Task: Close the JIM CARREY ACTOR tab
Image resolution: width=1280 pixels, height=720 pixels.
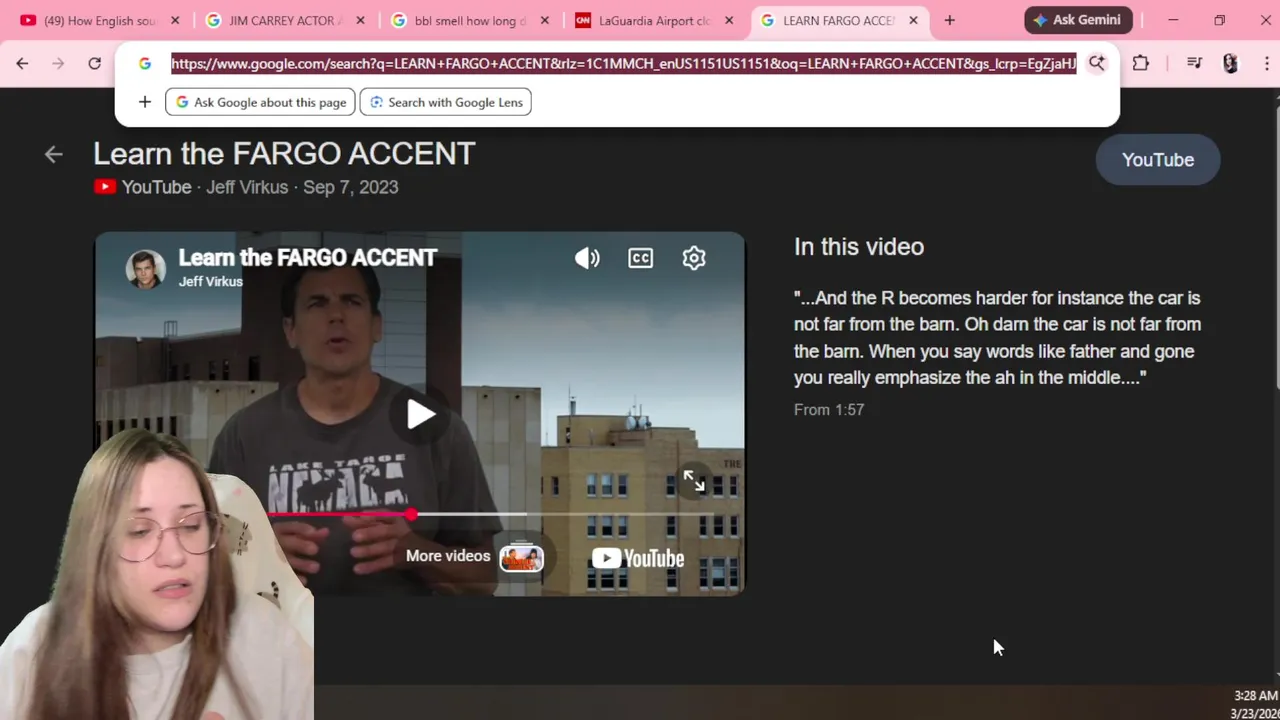Action: point(361,20)
